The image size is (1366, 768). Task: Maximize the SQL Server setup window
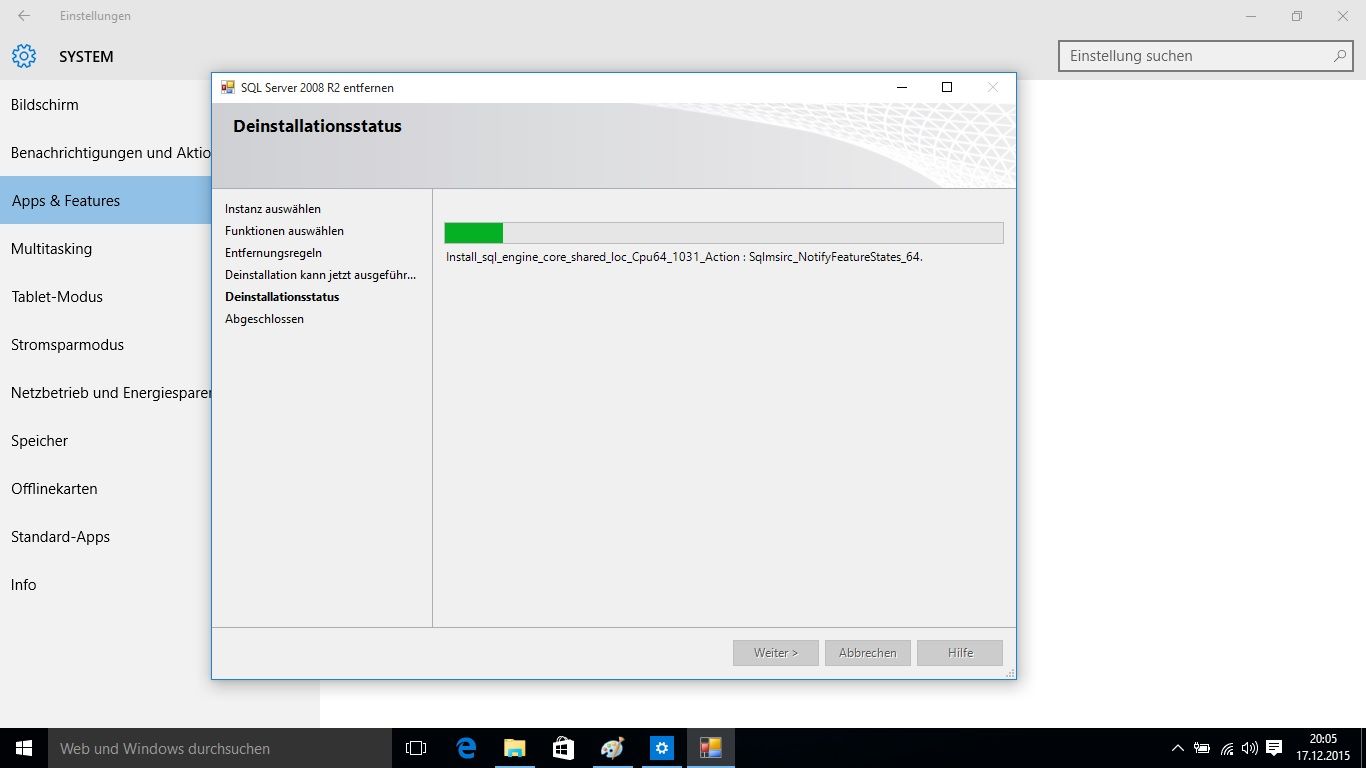(947, 87)
